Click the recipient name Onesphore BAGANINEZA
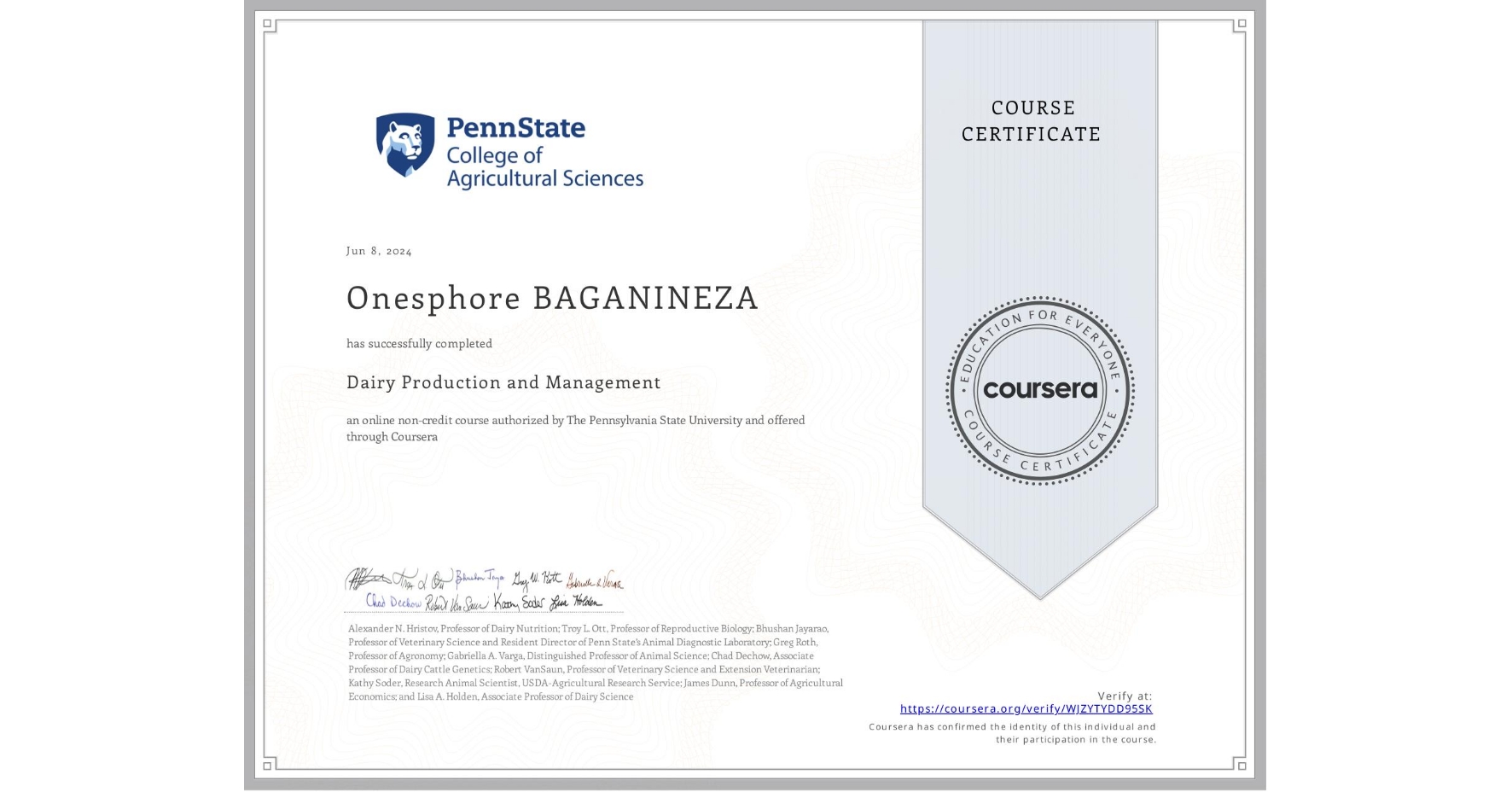 tap(551, 298)
